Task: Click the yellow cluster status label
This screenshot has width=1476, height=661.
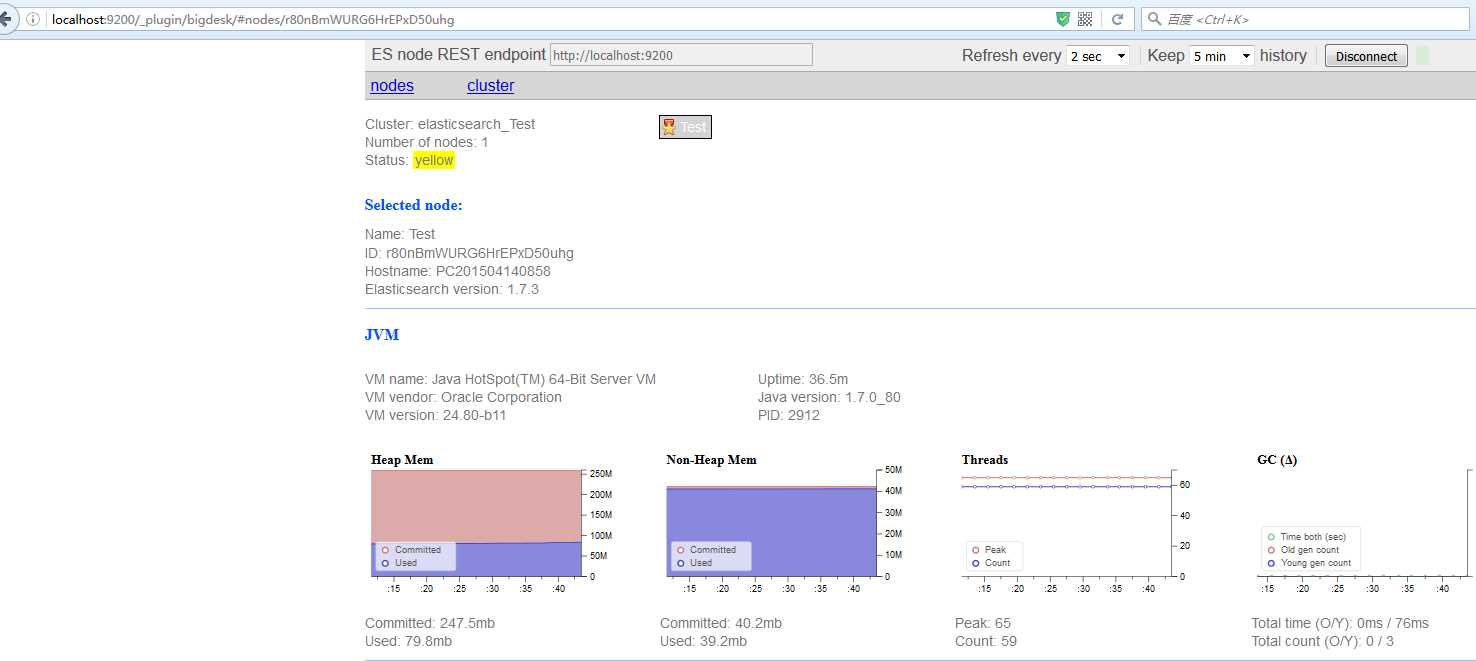Action: [434, 160]
